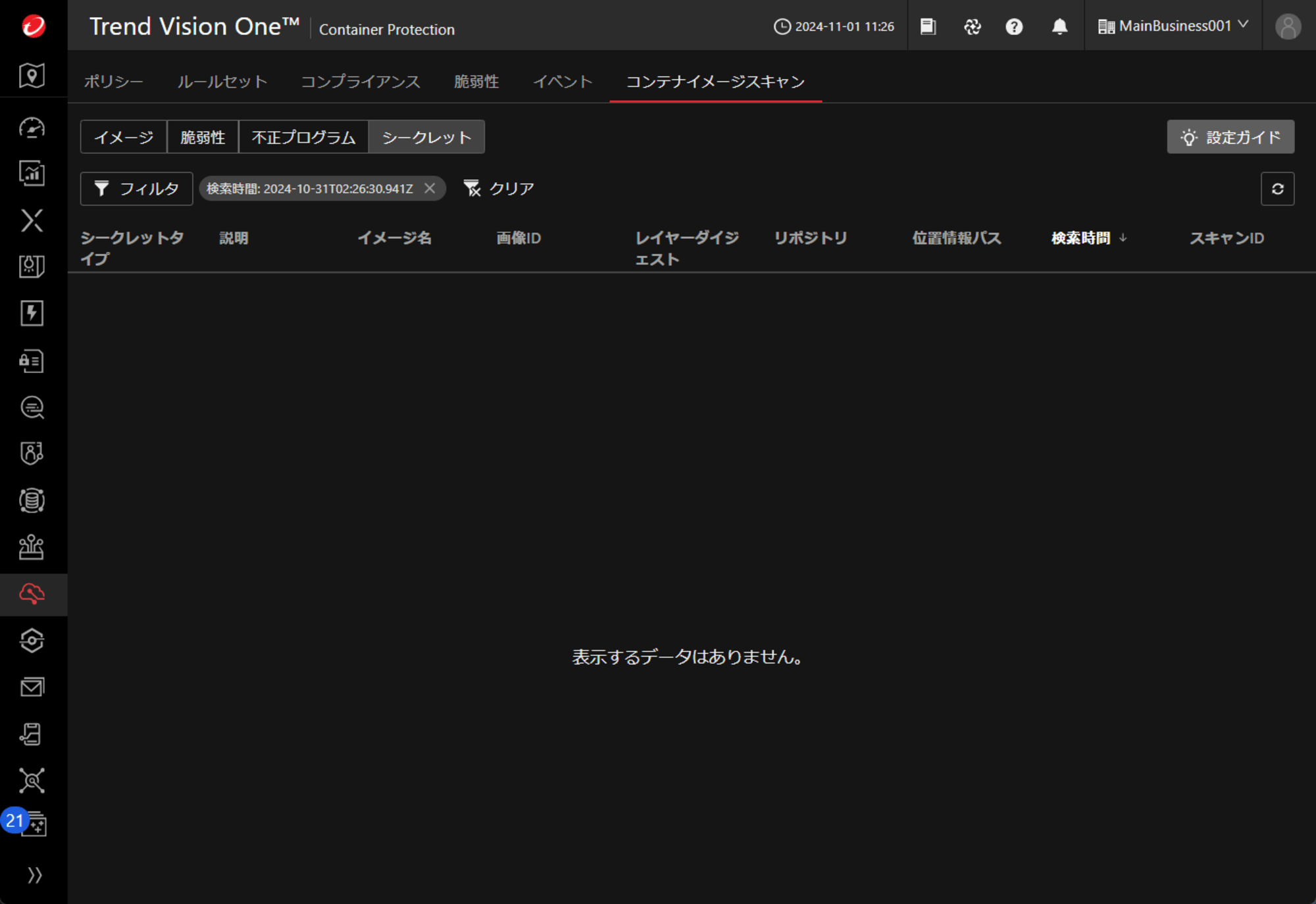Click the Container Protection title text
This screenshot has height=904, width=1316.
click(x=387, y=30)
